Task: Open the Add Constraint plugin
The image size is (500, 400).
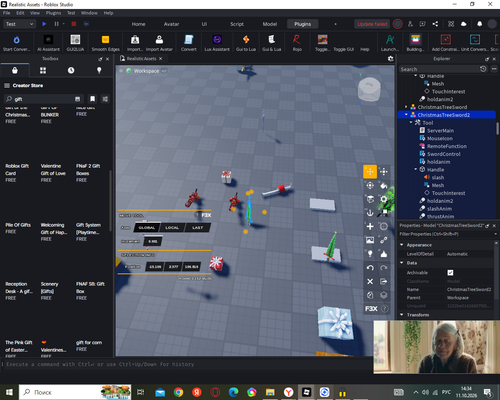Action: (445, 42)
